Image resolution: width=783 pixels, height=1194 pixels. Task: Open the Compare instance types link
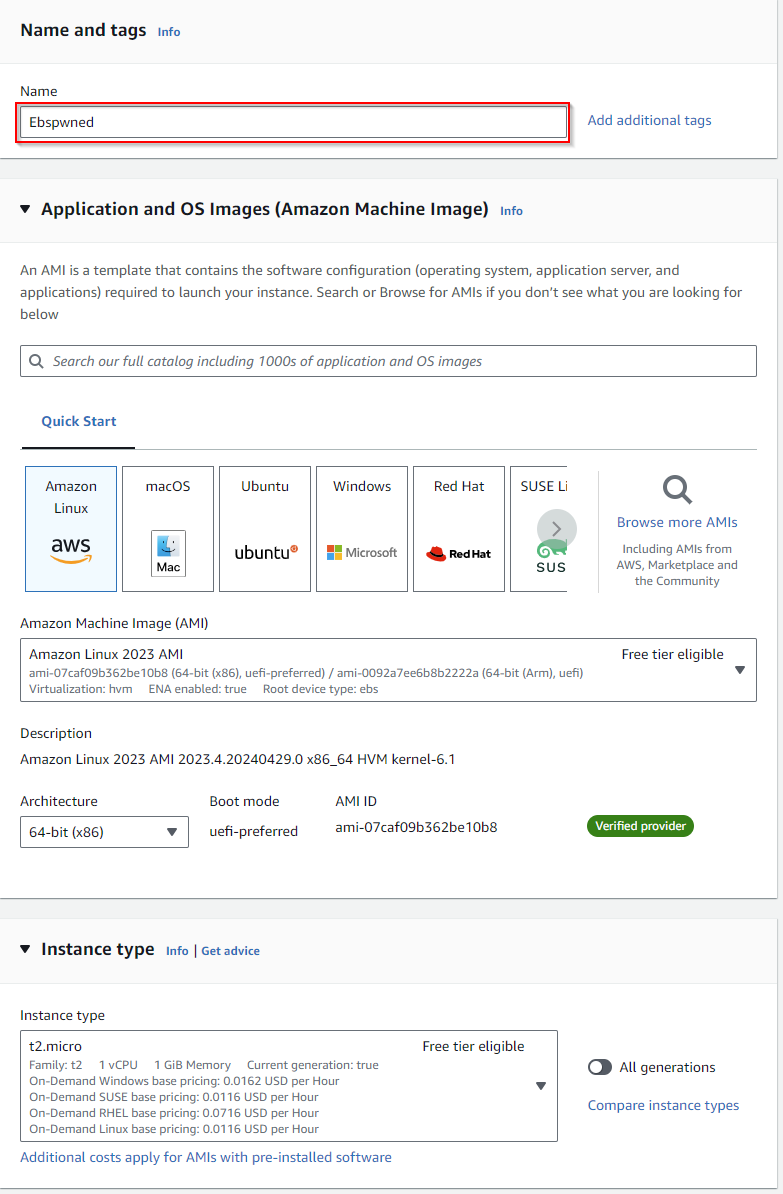pyautogui.click(x=663, y=1105)
